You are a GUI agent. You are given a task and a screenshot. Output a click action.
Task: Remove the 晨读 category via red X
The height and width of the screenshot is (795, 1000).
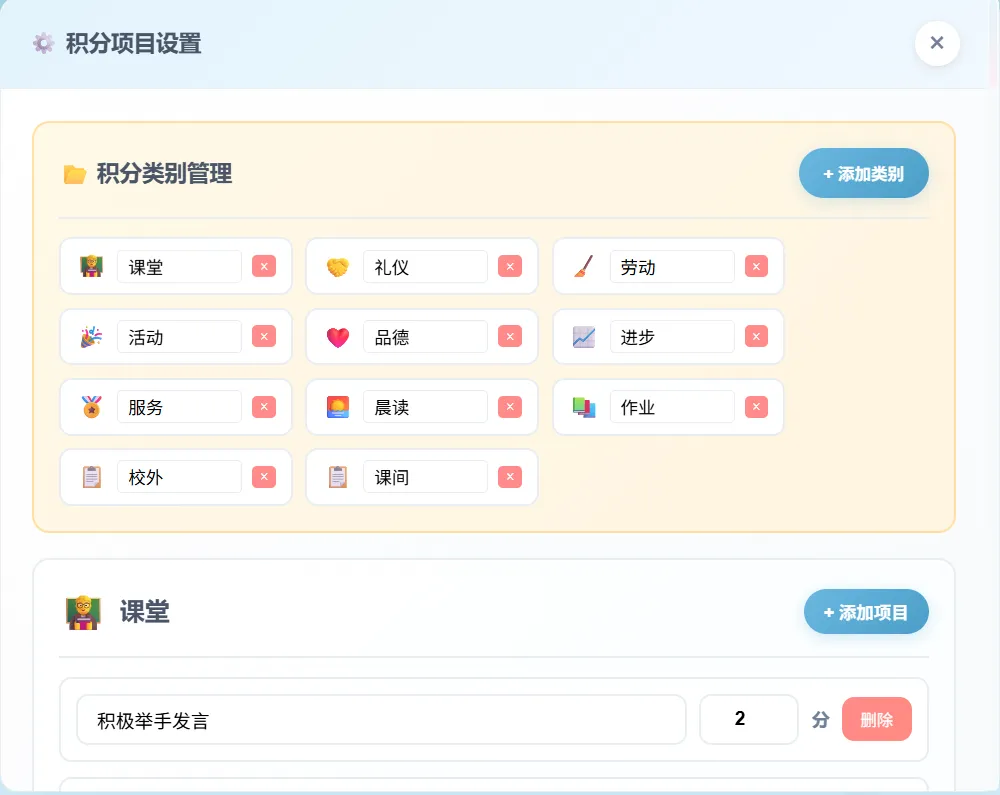[510, 407]
